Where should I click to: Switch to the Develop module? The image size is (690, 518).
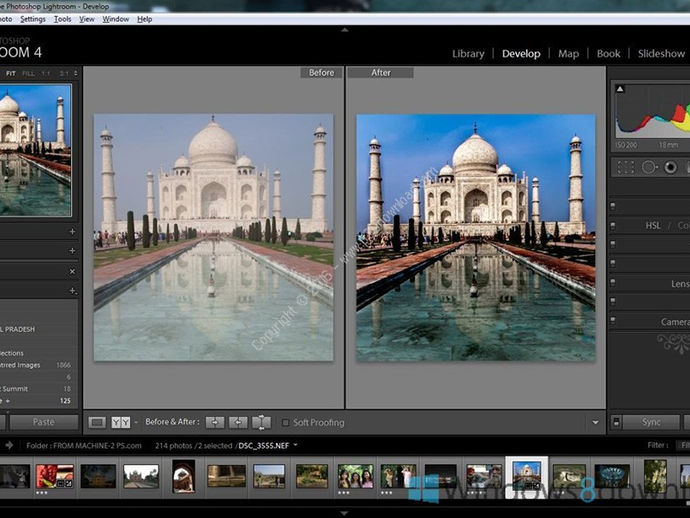point(521,54)
